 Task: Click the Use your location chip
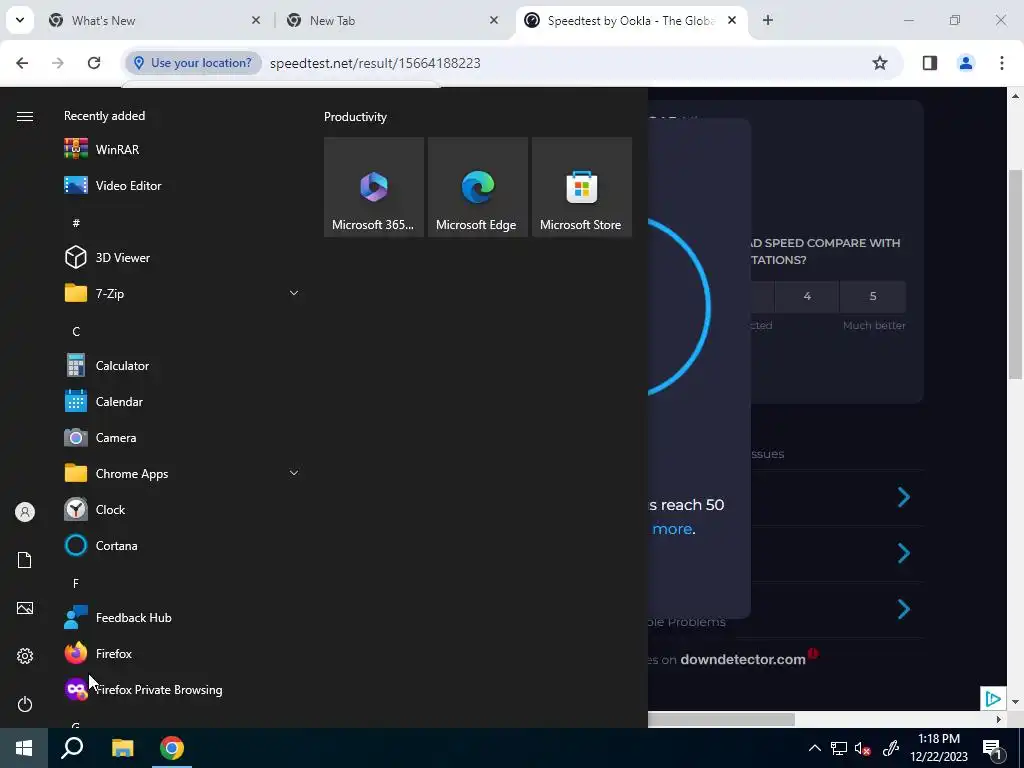click(193, 63)
